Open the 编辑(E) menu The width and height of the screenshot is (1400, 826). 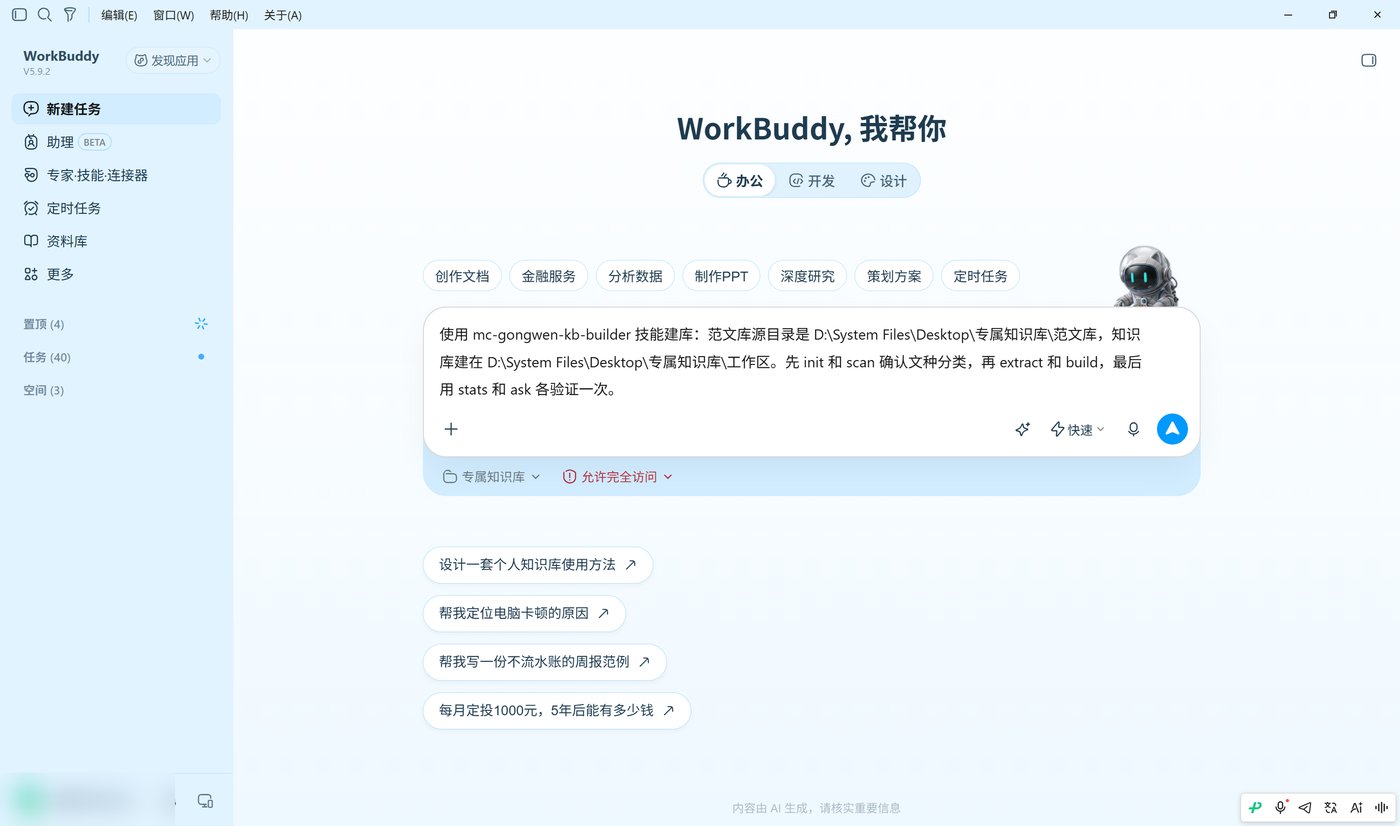119,15
